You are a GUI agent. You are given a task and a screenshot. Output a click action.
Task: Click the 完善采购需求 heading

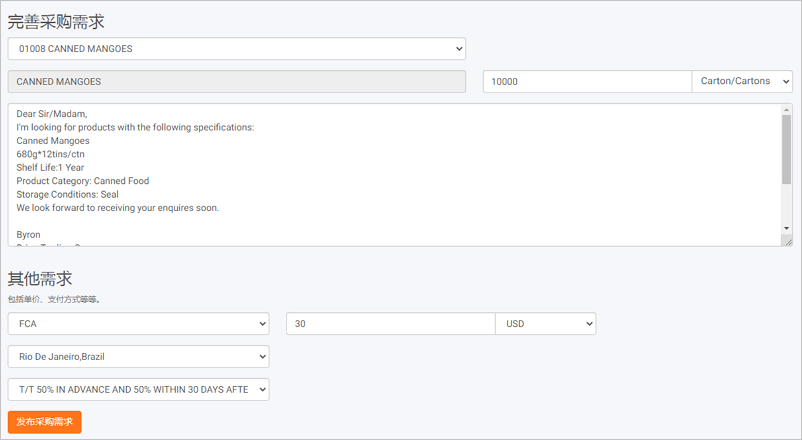tap(56, 21)
